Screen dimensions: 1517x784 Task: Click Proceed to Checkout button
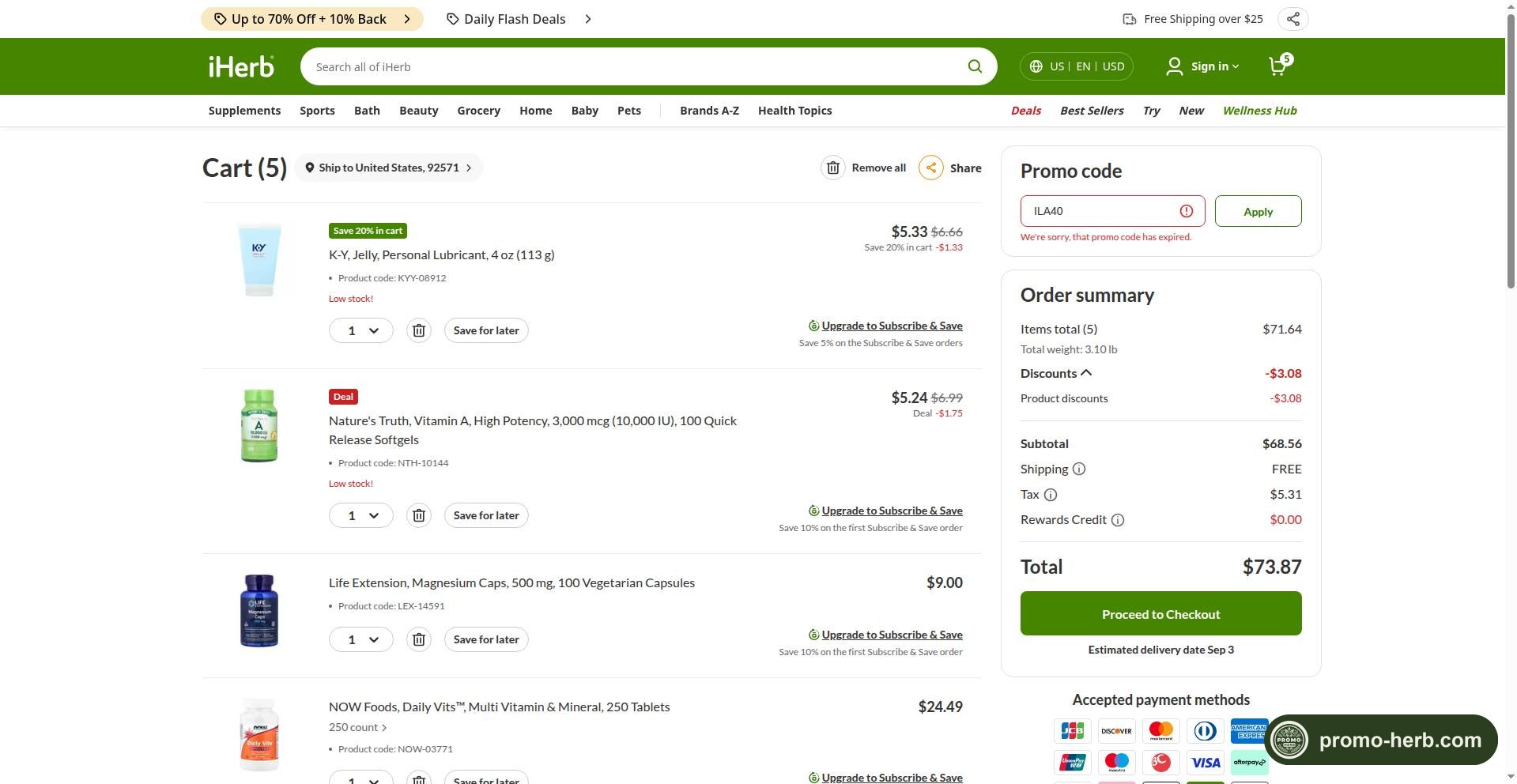(1160, 613)
